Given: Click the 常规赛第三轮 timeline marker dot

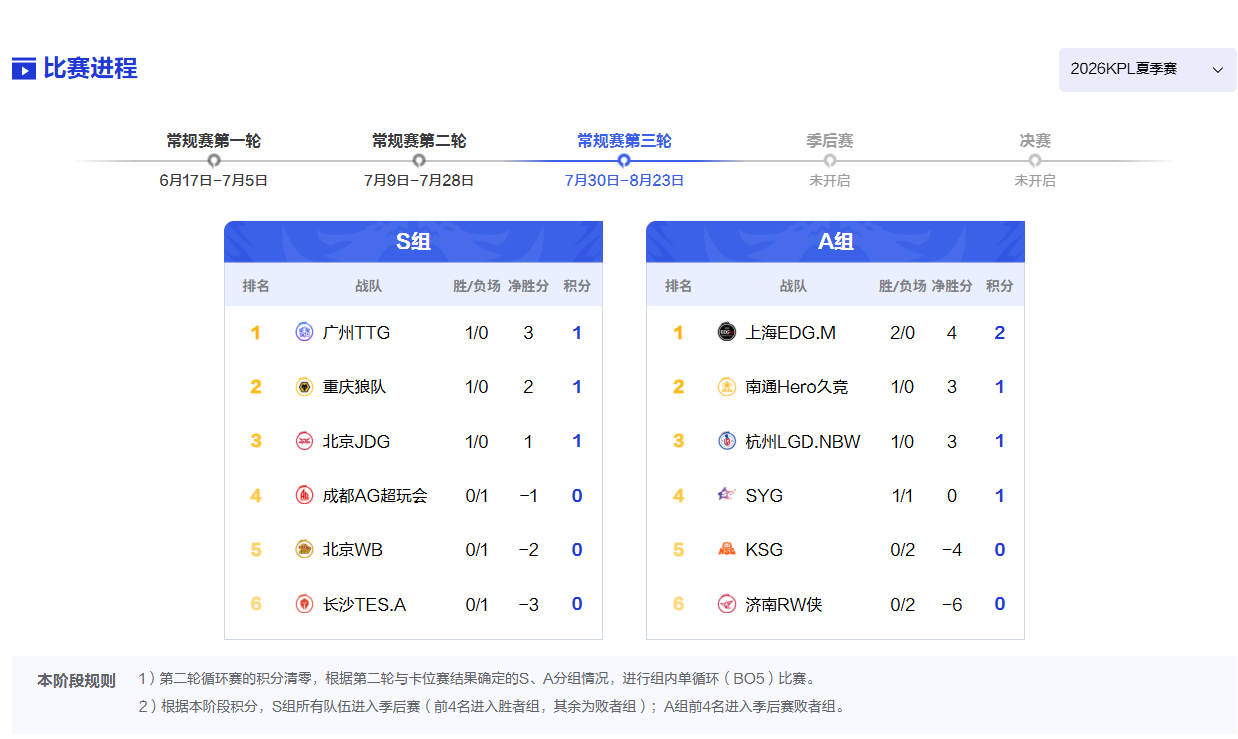Looking at the screenshot, I should click(624, 160).
